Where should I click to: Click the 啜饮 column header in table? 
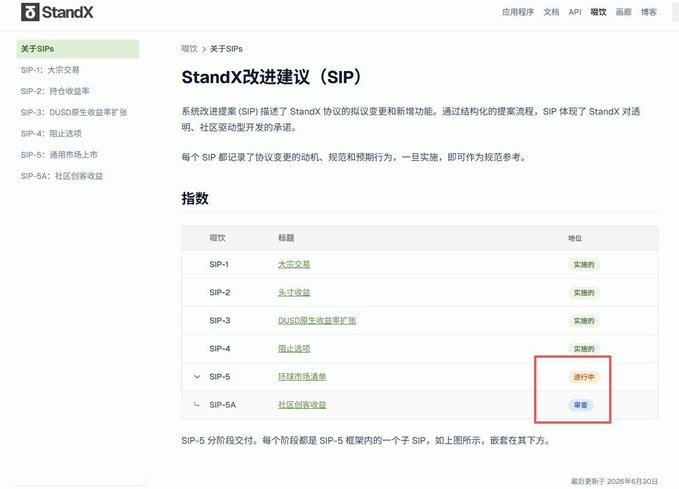(217, 238)
